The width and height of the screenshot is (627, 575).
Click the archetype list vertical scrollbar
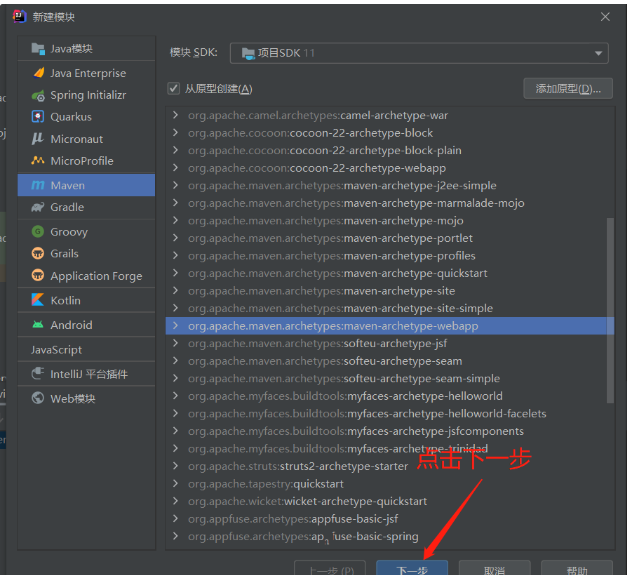(610, 310)
